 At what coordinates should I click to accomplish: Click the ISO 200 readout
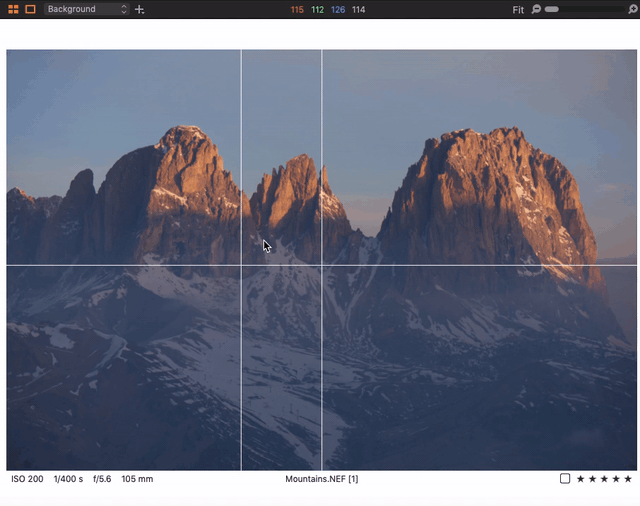27,479
